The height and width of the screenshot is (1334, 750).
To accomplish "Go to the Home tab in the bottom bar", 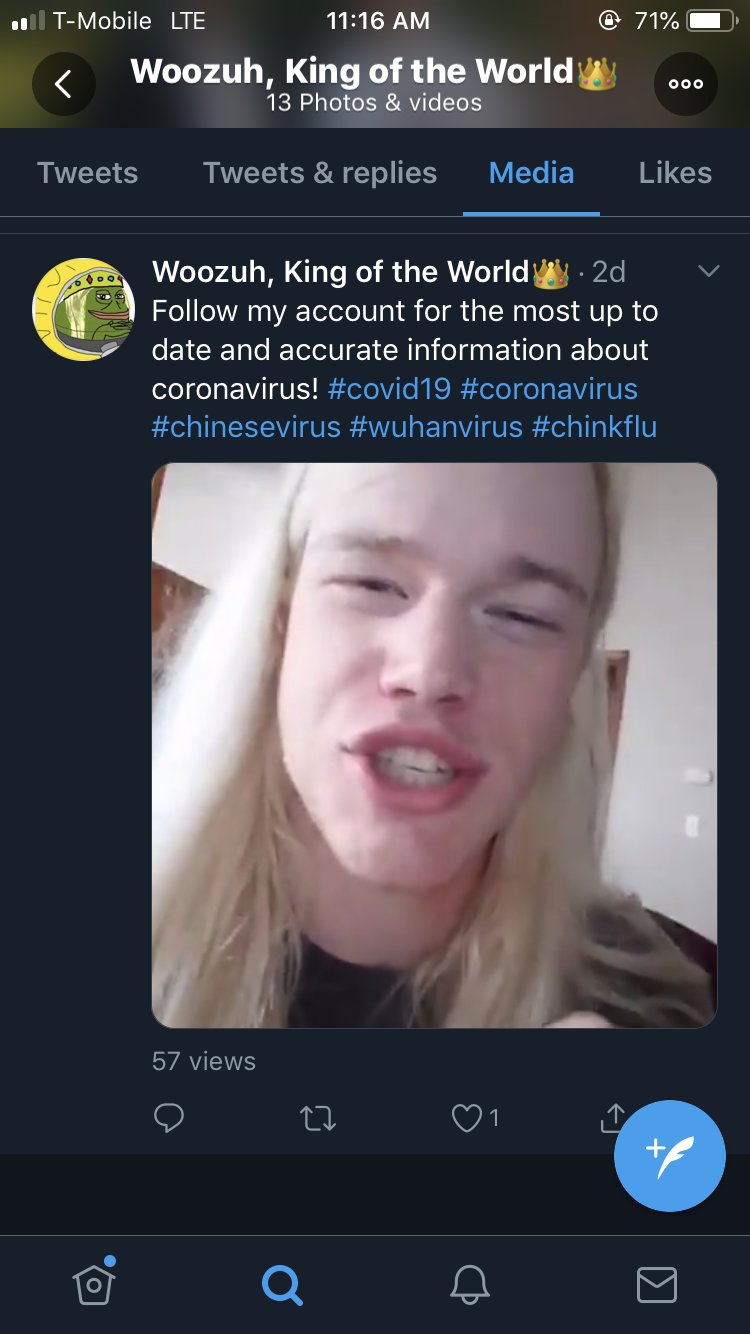I will coord(94,1282).
